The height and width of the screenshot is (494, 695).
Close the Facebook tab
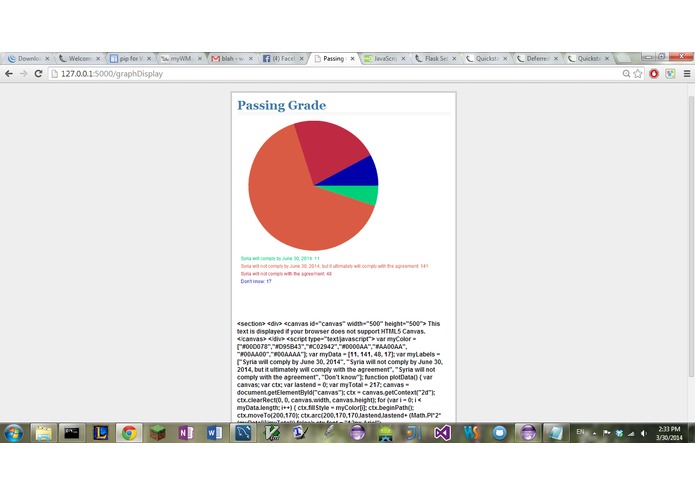click(x=301, y=58)
